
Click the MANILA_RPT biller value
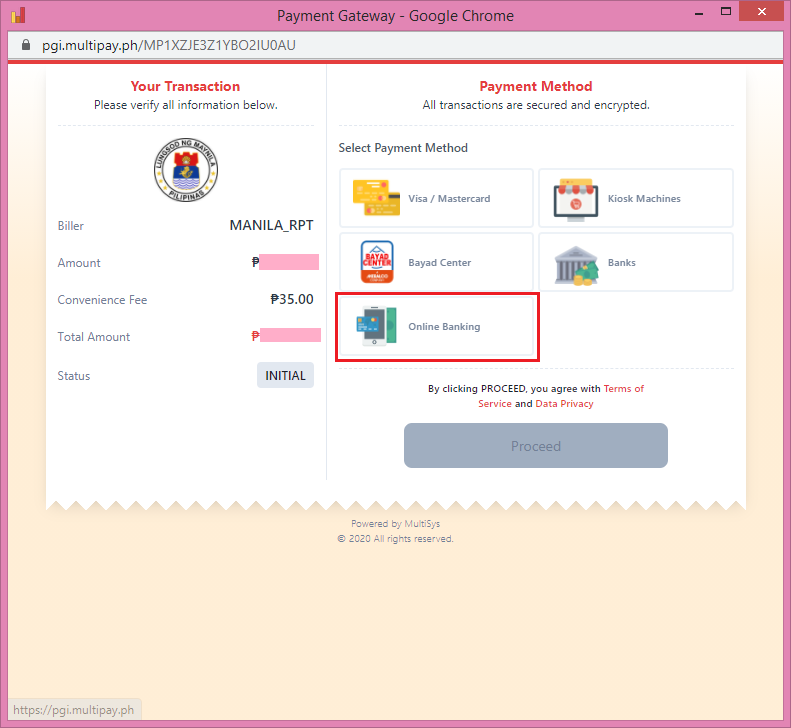(x=271, y=225)
